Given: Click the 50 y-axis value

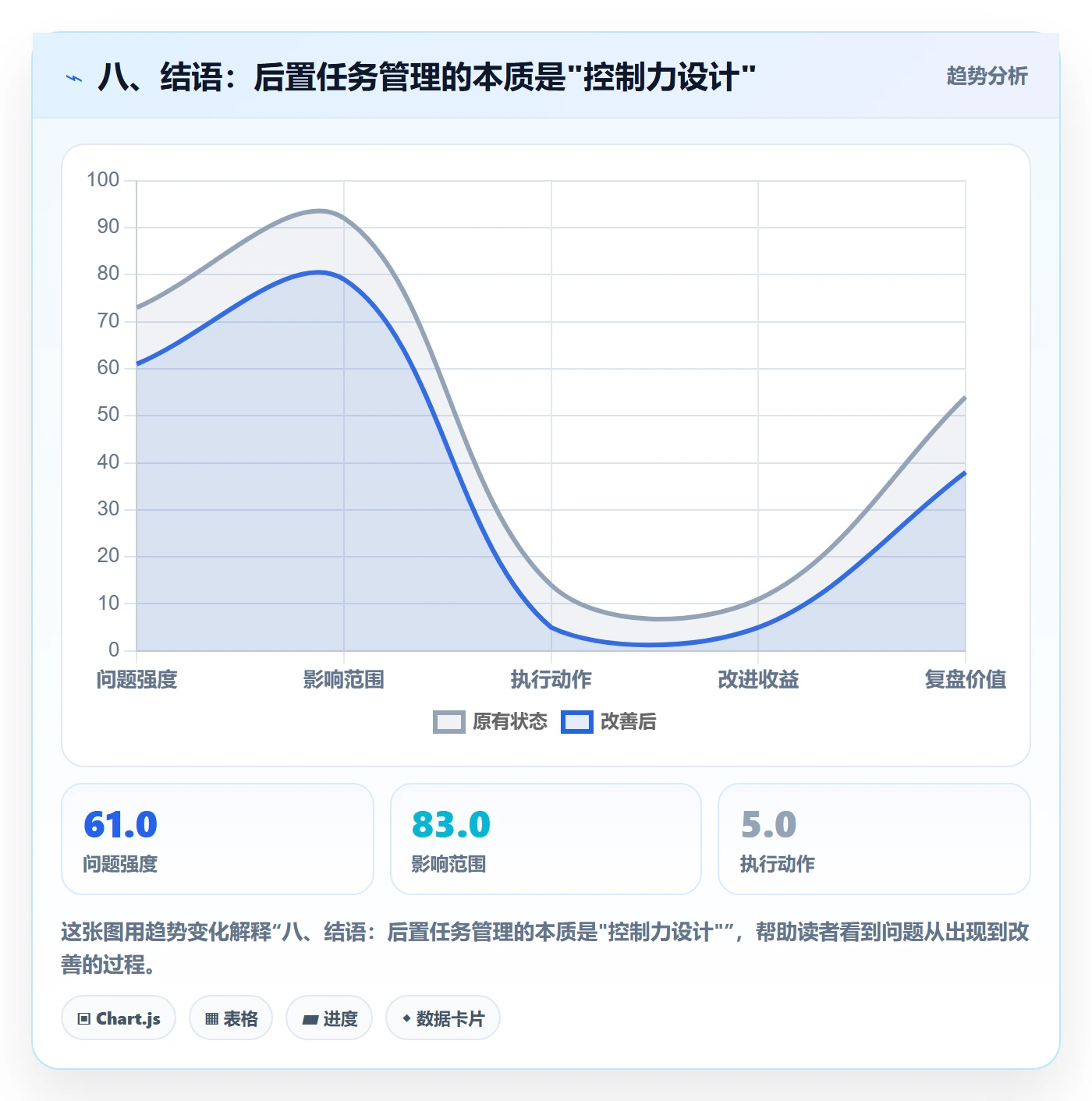Looking at the screenshot, I should (x=108, y=415).
